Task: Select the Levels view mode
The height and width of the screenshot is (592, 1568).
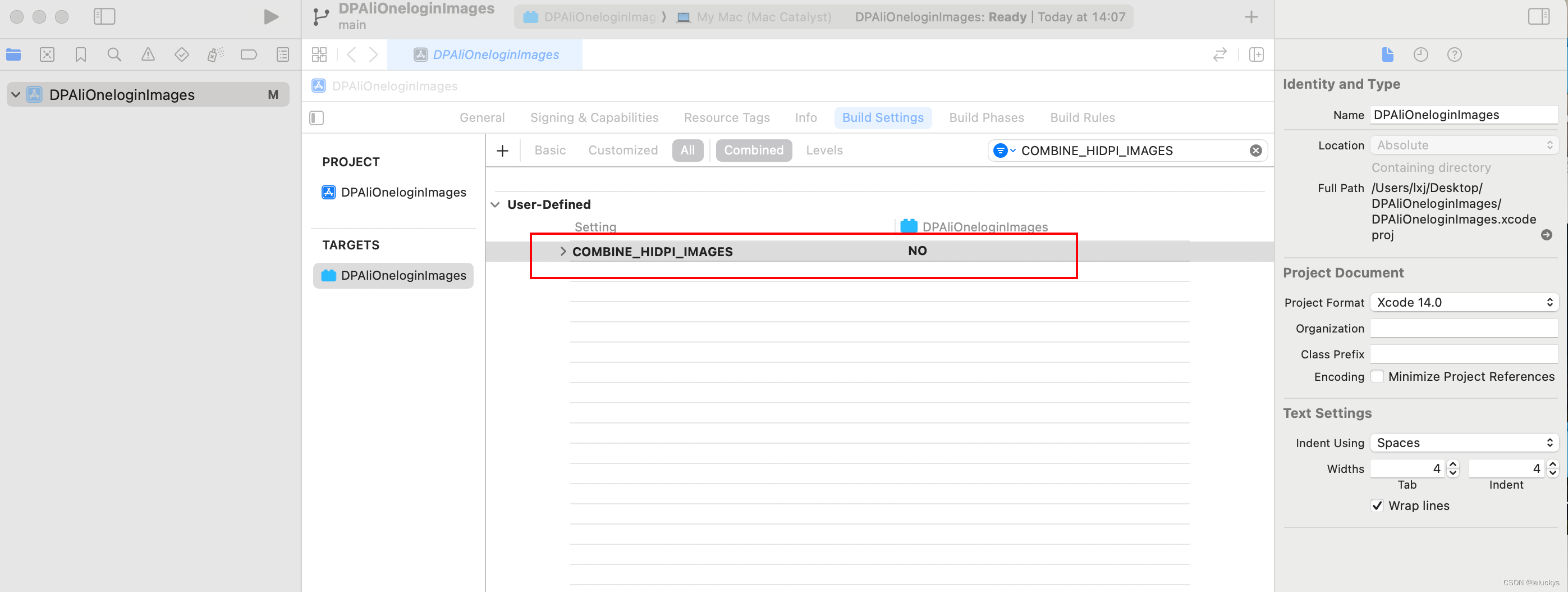Action: point(824,151)
